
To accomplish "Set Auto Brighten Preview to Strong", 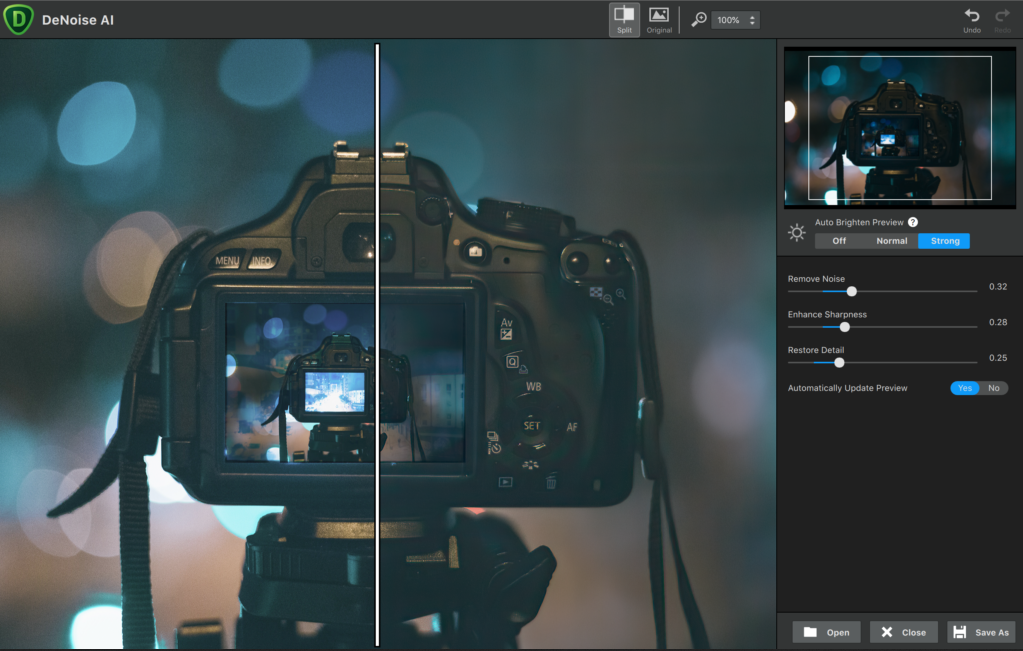I will [944, 241].
